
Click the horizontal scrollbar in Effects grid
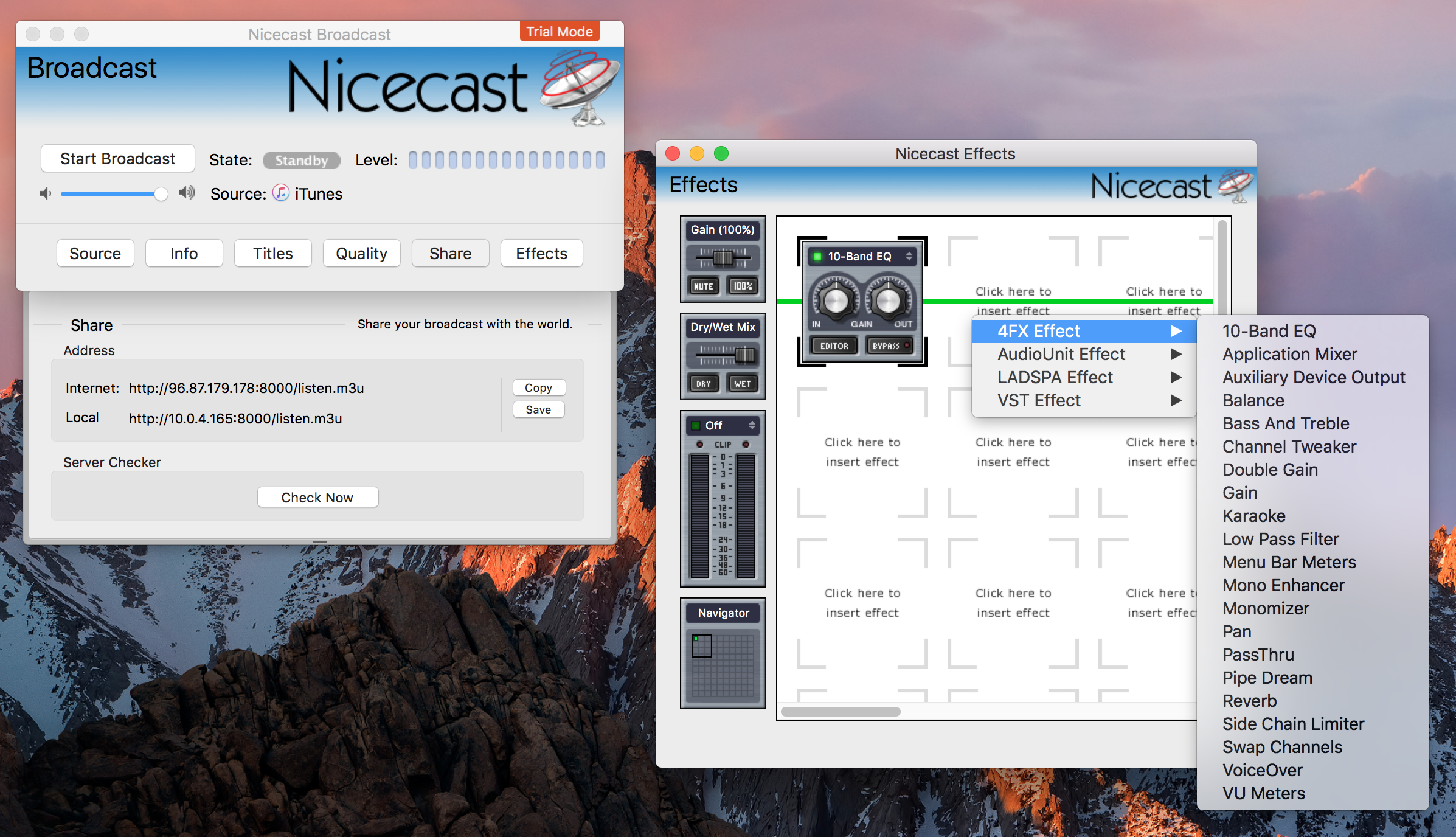[x=841, y=711]
